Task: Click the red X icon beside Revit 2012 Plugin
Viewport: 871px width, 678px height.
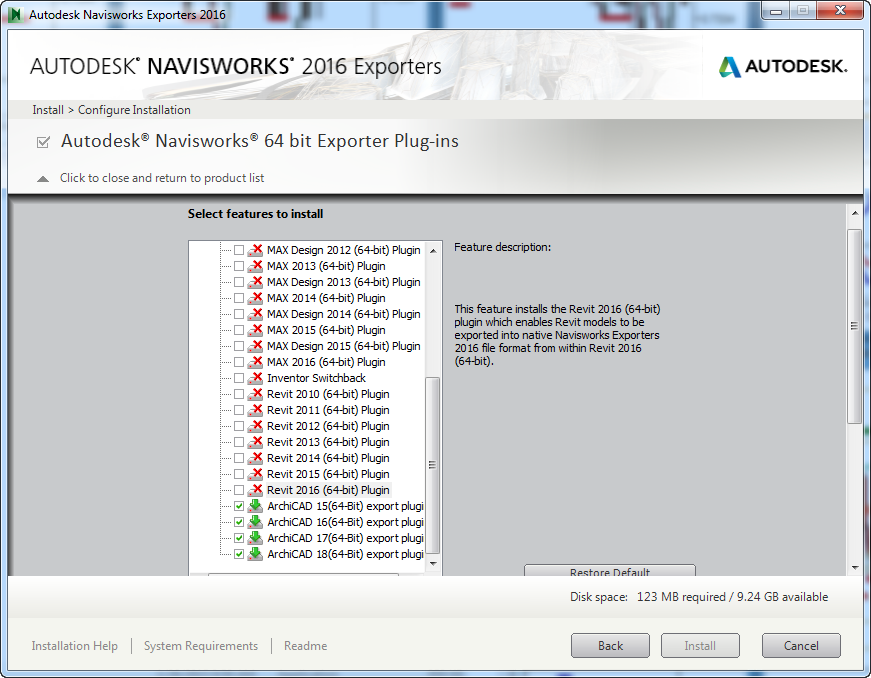Action: (255, 426)
